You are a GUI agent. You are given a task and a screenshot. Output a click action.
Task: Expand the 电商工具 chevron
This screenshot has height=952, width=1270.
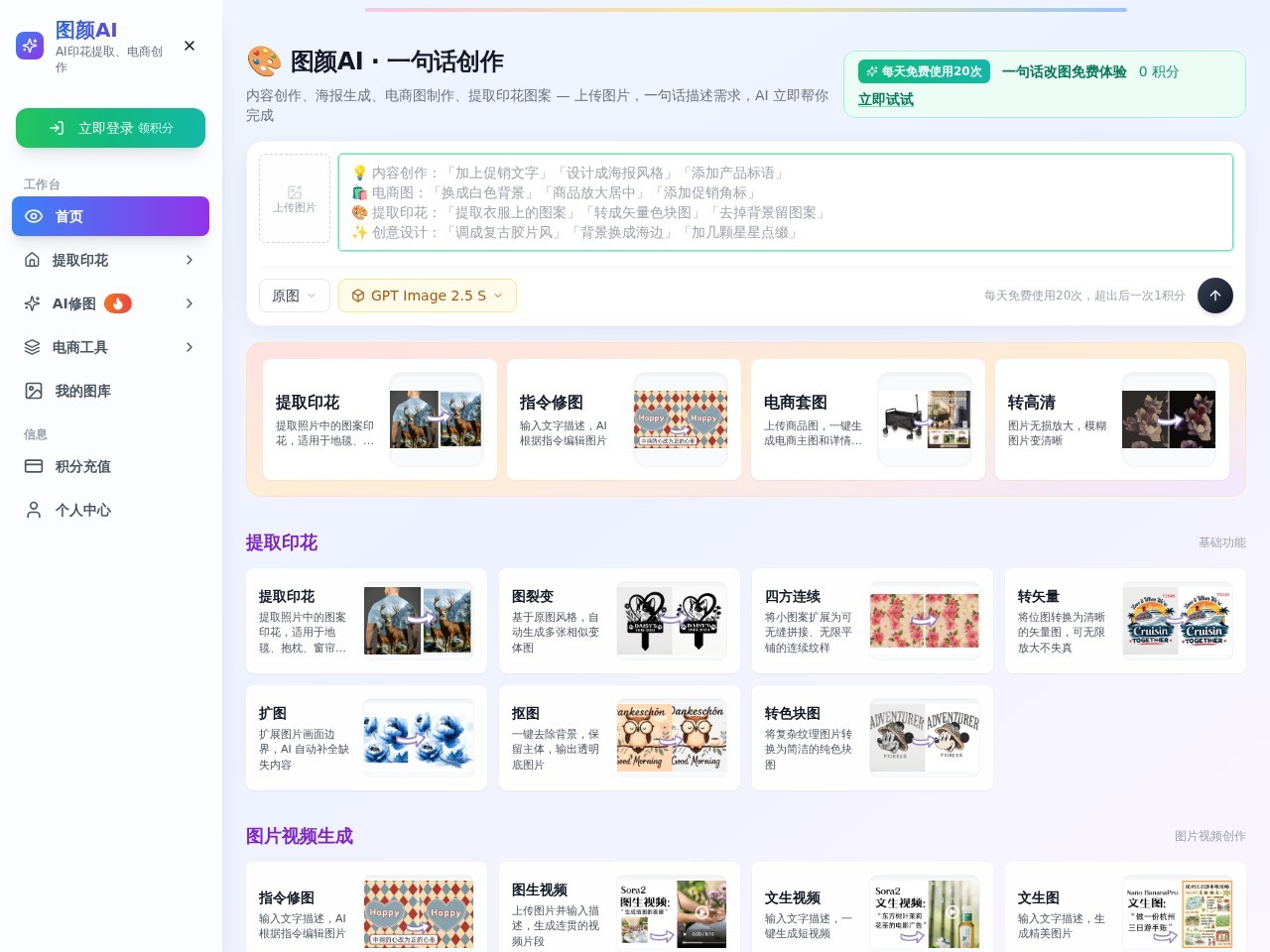[190, 347]
